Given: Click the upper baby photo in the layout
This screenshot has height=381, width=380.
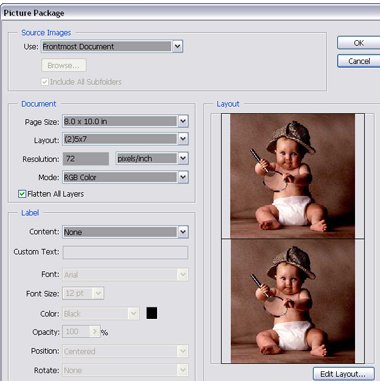Looking at the screenshot, I should 293,176.
